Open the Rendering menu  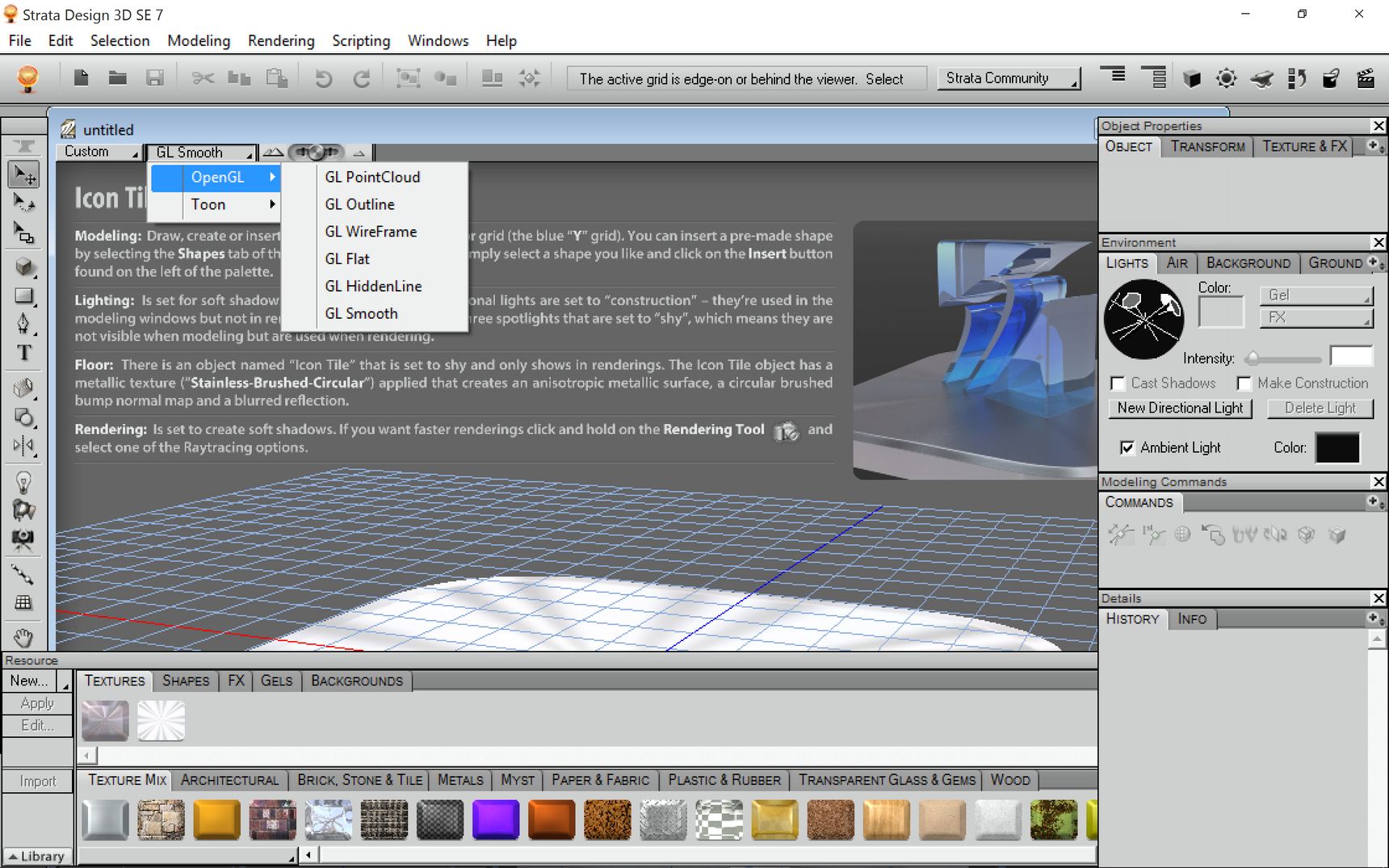(281, 40)
